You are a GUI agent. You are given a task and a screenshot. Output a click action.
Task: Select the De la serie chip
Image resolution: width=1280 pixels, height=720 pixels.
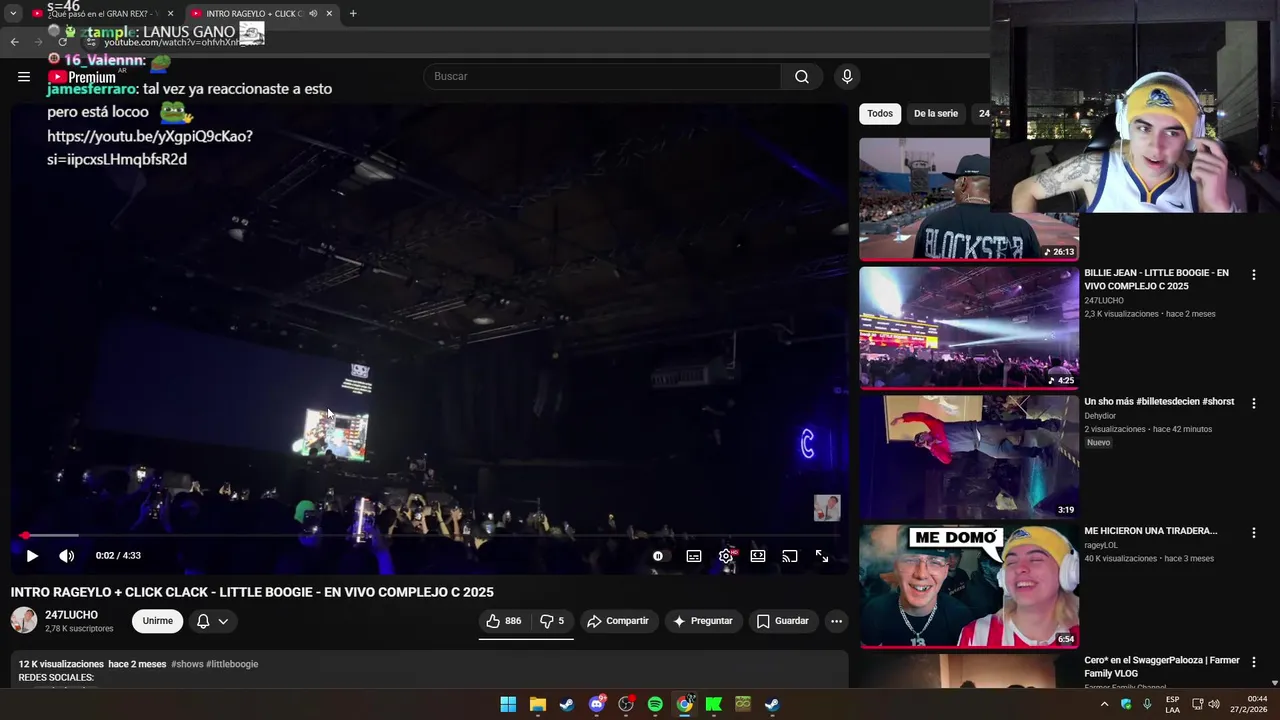936,114
